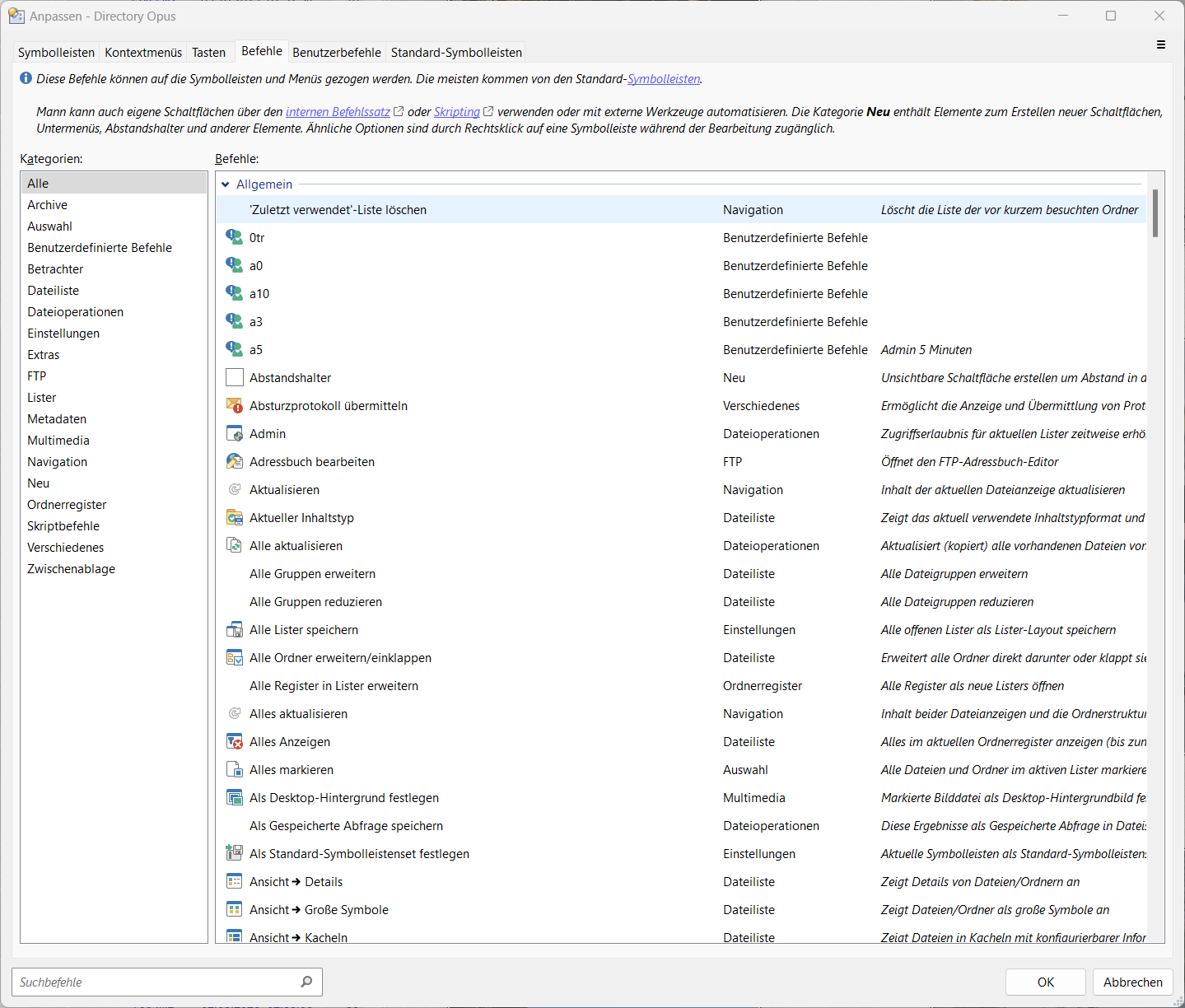Select the 'Zuletzt verwendet'-Liste löschen command
This screenshot has height=1008, width=1185.
pos(681,209)
